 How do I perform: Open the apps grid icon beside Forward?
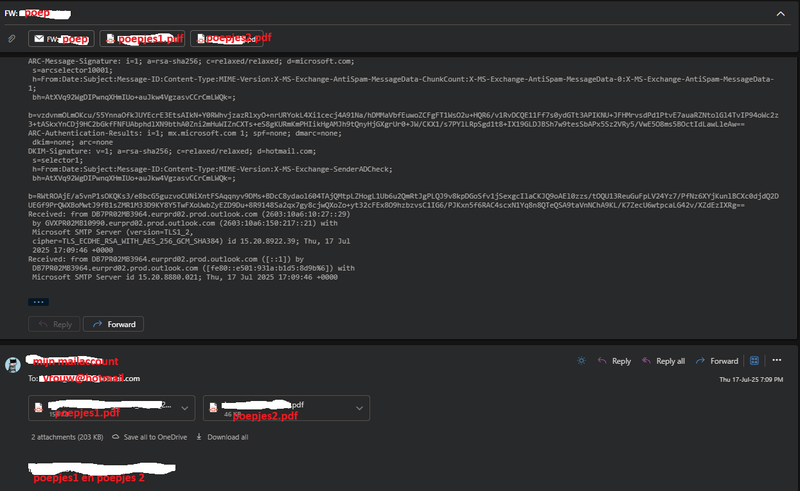pyautogui.click(x=755, y=361)
